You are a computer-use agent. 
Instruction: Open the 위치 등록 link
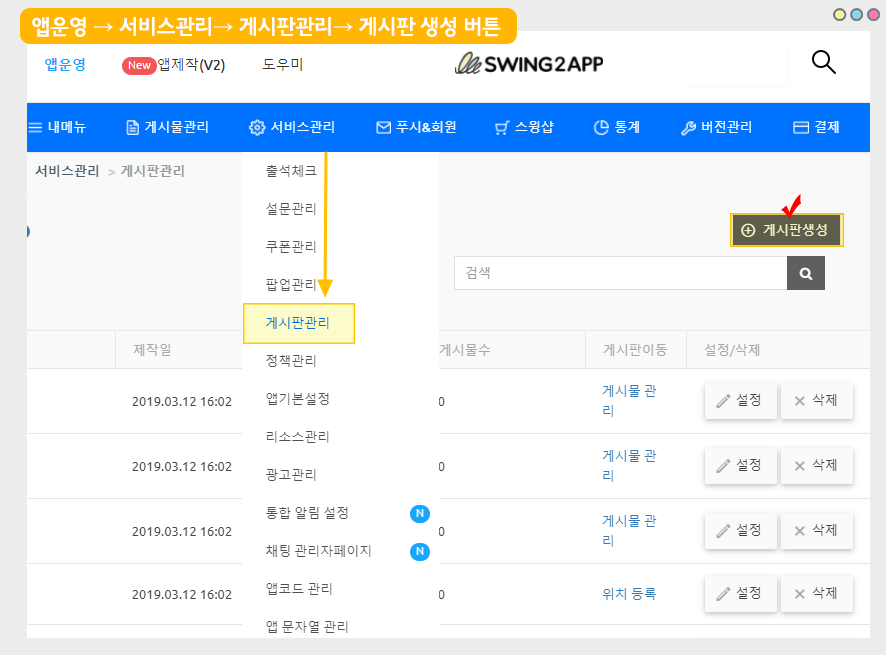[x=629, y=593]
